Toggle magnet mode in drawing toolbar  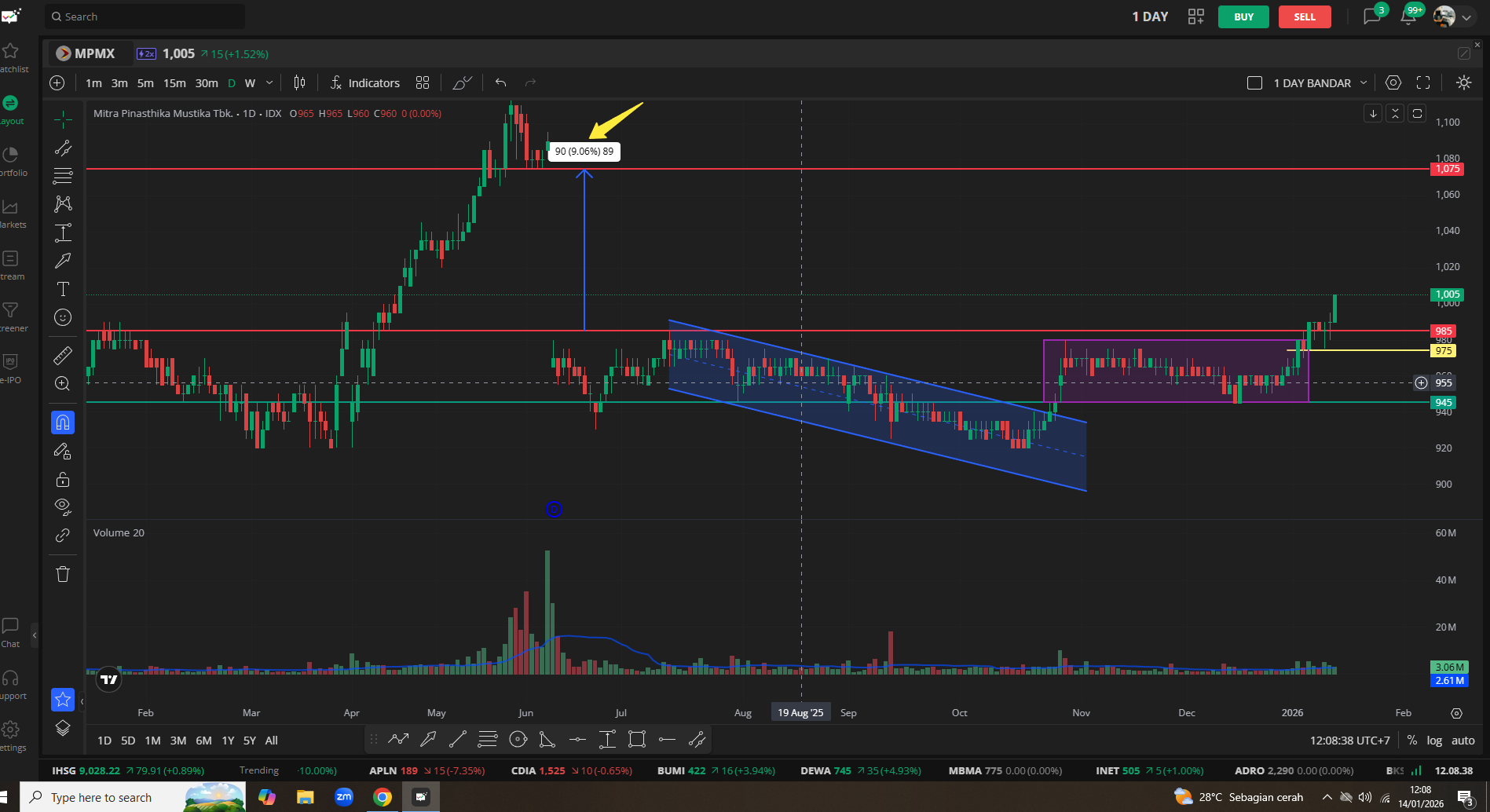(x=63, y=422)
